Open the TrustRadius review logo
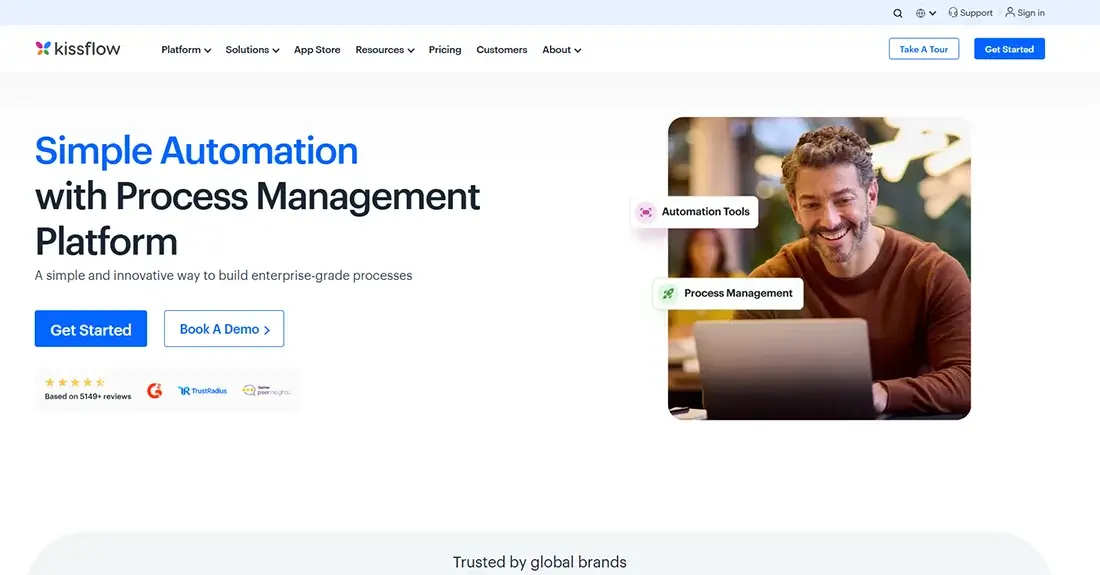Image resolution: width=1100 pixels, height=575 pixels. [202, 391]
